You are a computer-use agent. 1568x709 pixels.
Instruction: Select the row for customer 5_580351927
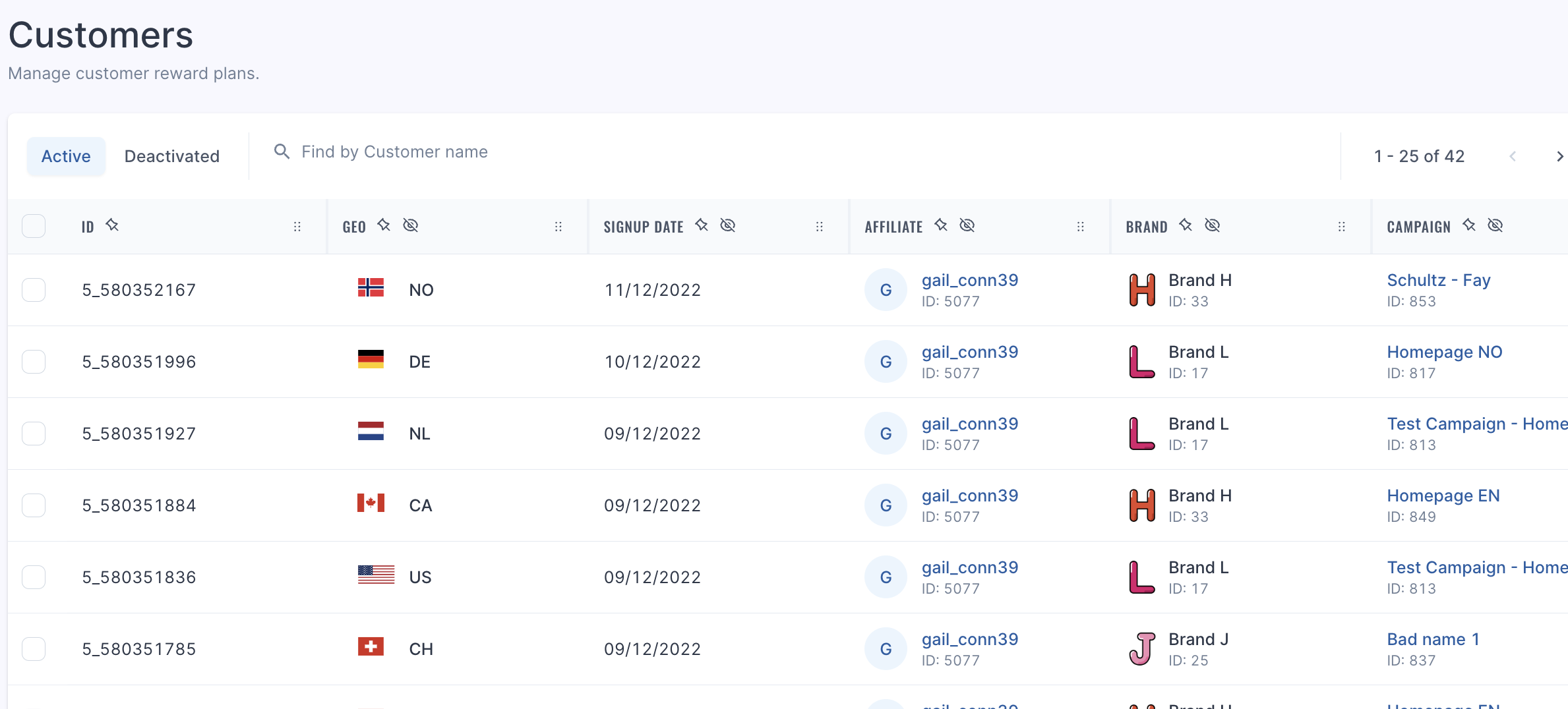click(34, 434)
